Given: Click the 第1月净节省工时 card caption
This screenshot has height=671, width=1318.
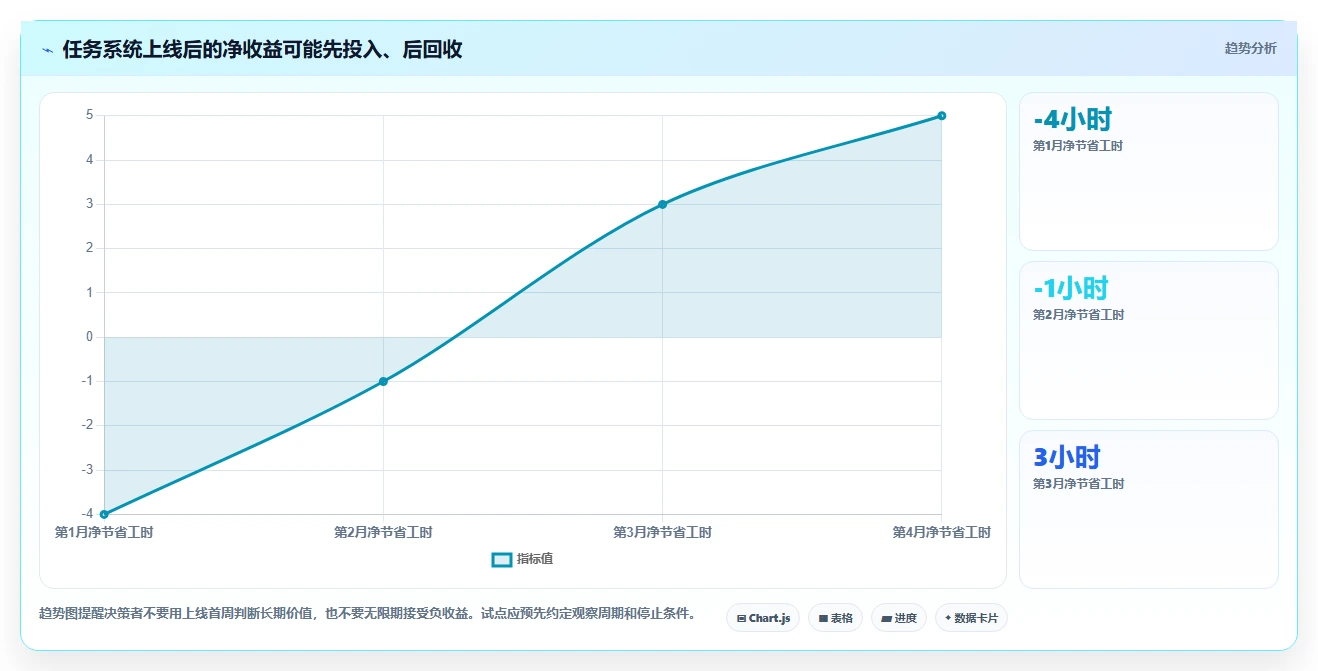Looking at the screenshot, I should click(x=1078, y=146).
